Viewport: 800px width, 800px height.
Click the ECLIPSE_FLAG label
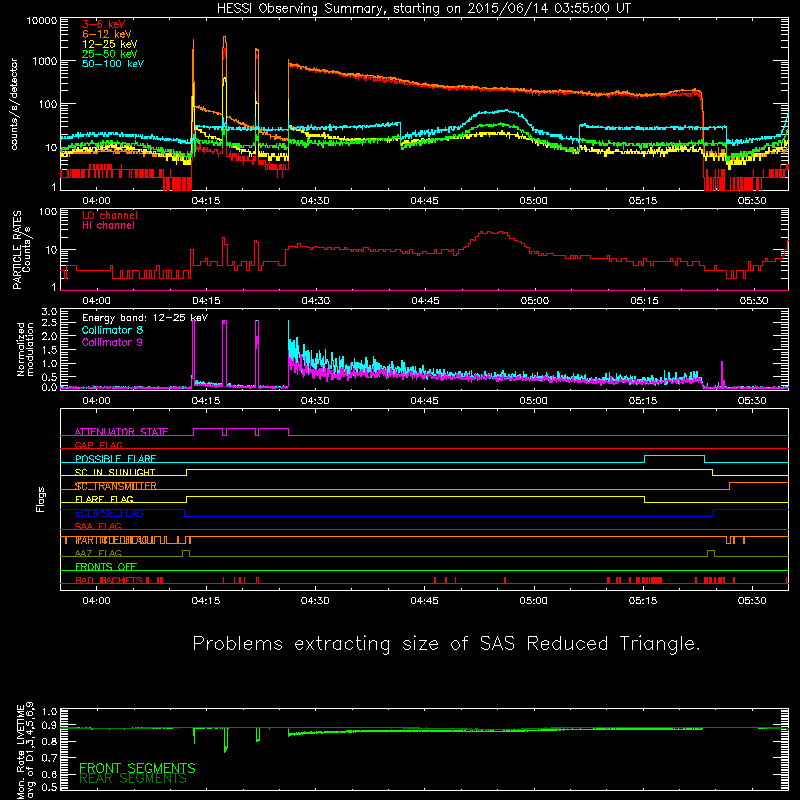click(x=109, y=513)
